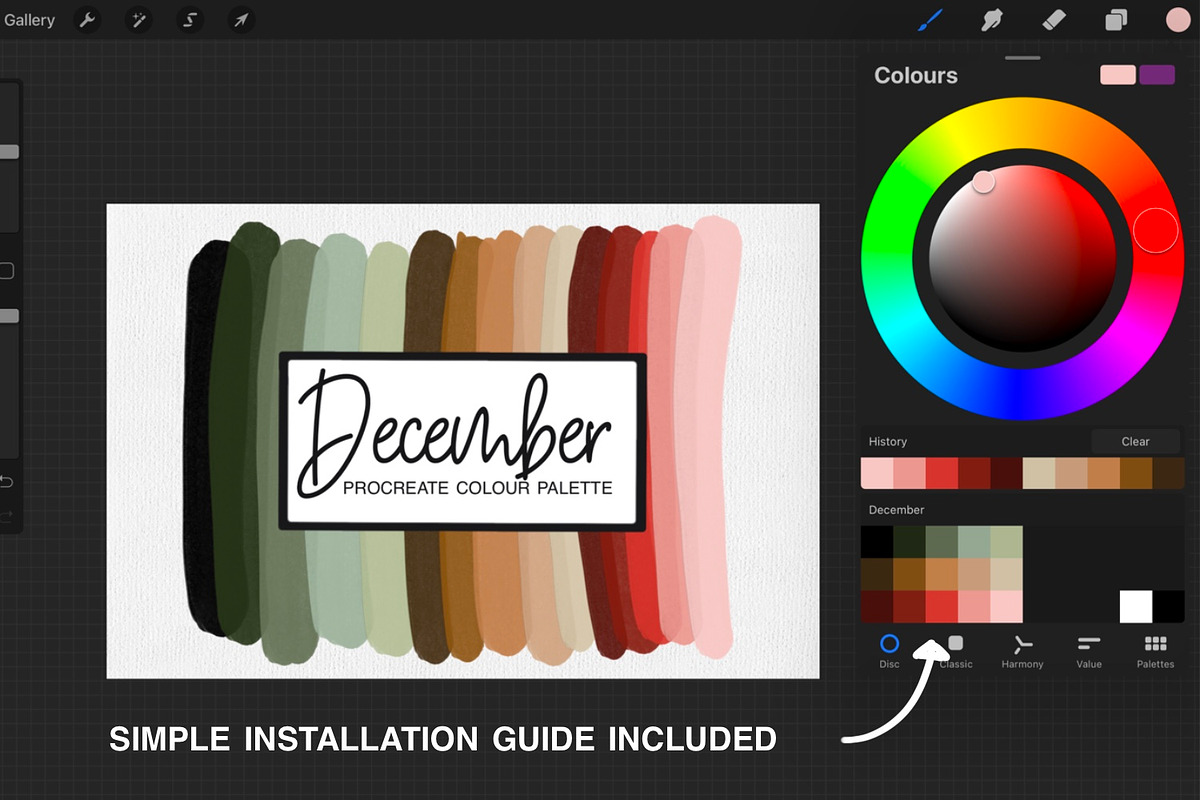The height and width of the screenshot is (800, 1200).
Task: Click the saturation disc selector handle
Action: click(984, 181)
